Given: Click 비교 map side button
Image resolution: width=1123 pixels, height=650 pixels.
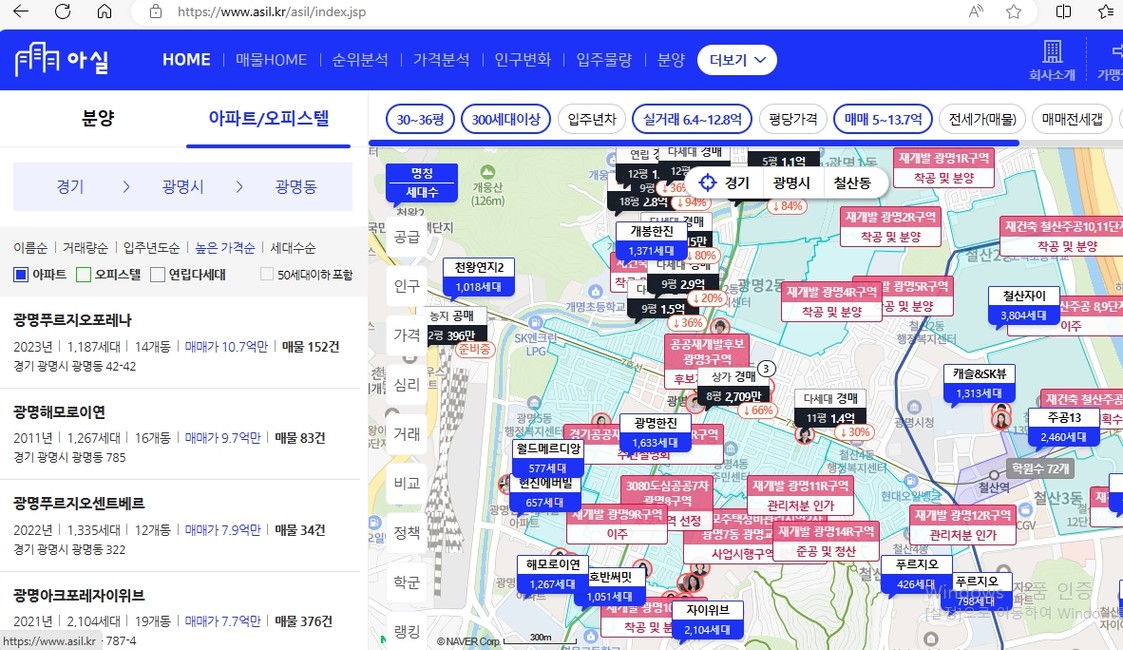Looking at the screenshot, I should coord(407,483).
